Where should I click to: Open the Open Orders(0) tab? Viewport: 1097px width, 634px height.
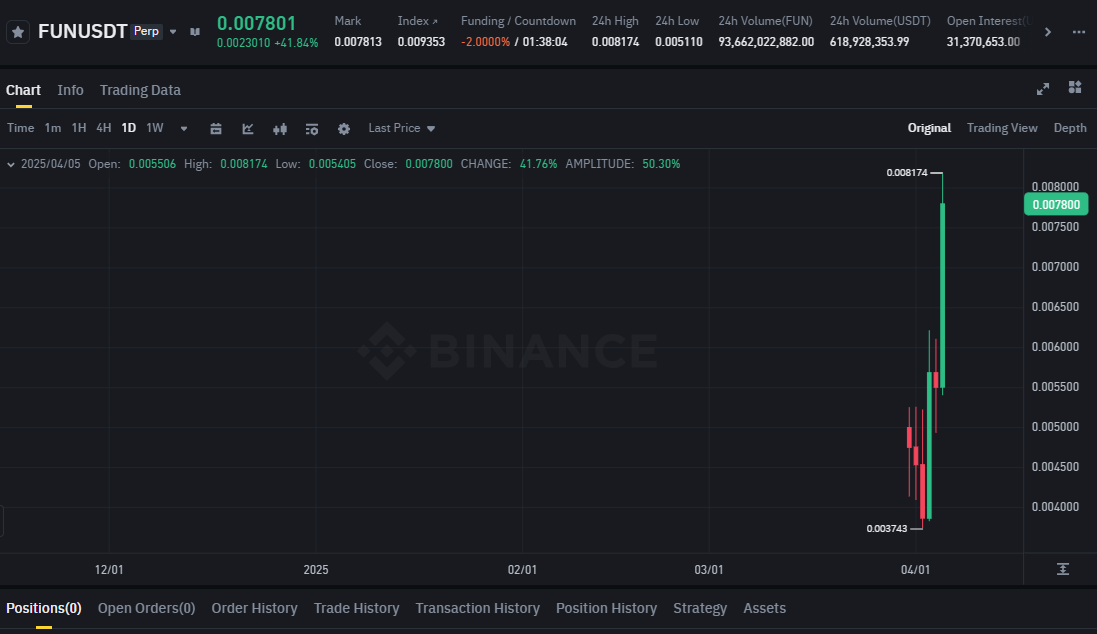tap(146, 608)
